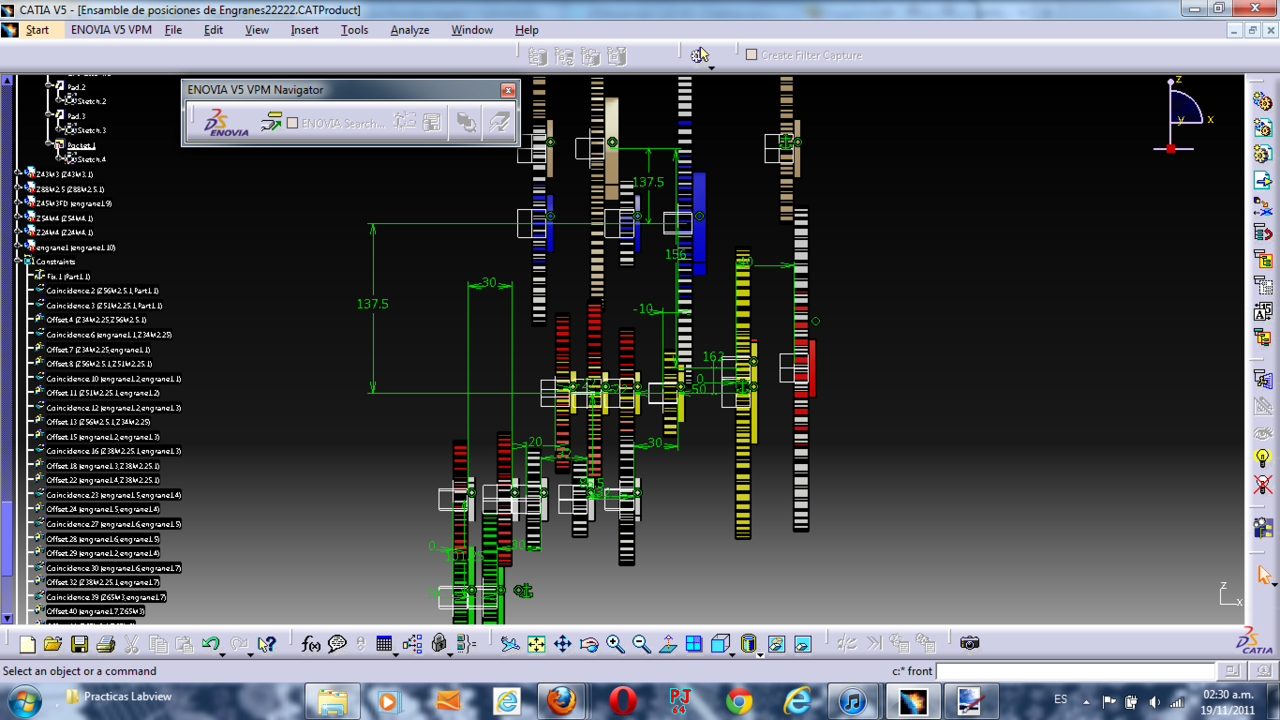Open the Analyze menu

pos(409,30)
